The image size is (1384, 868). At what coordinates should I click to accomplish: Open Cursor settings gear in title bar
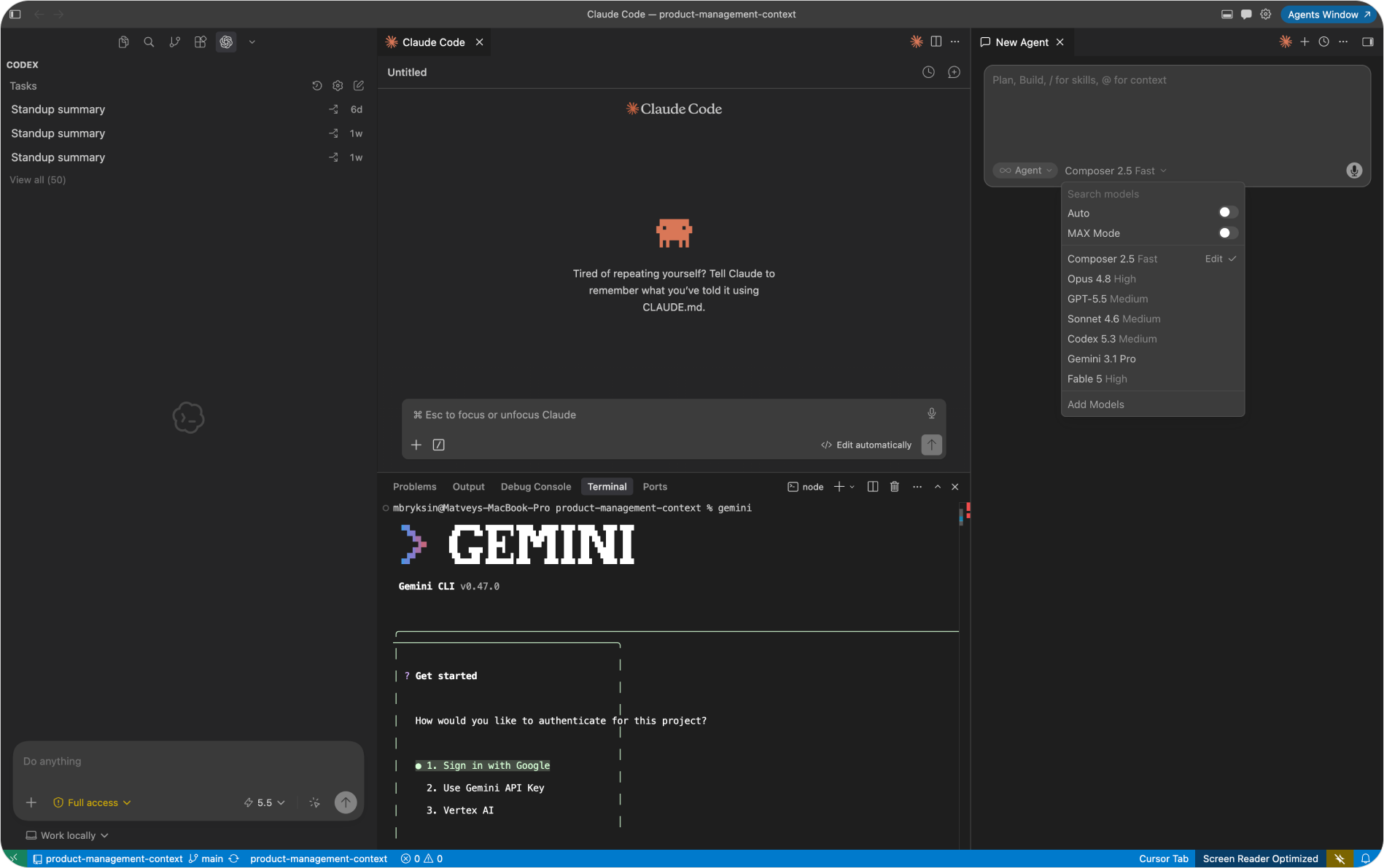(1266, 14)
